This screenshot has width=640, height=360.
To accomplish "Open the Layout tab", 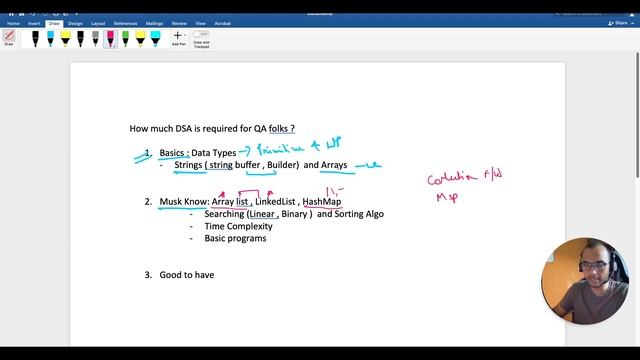I will (98, 24).
